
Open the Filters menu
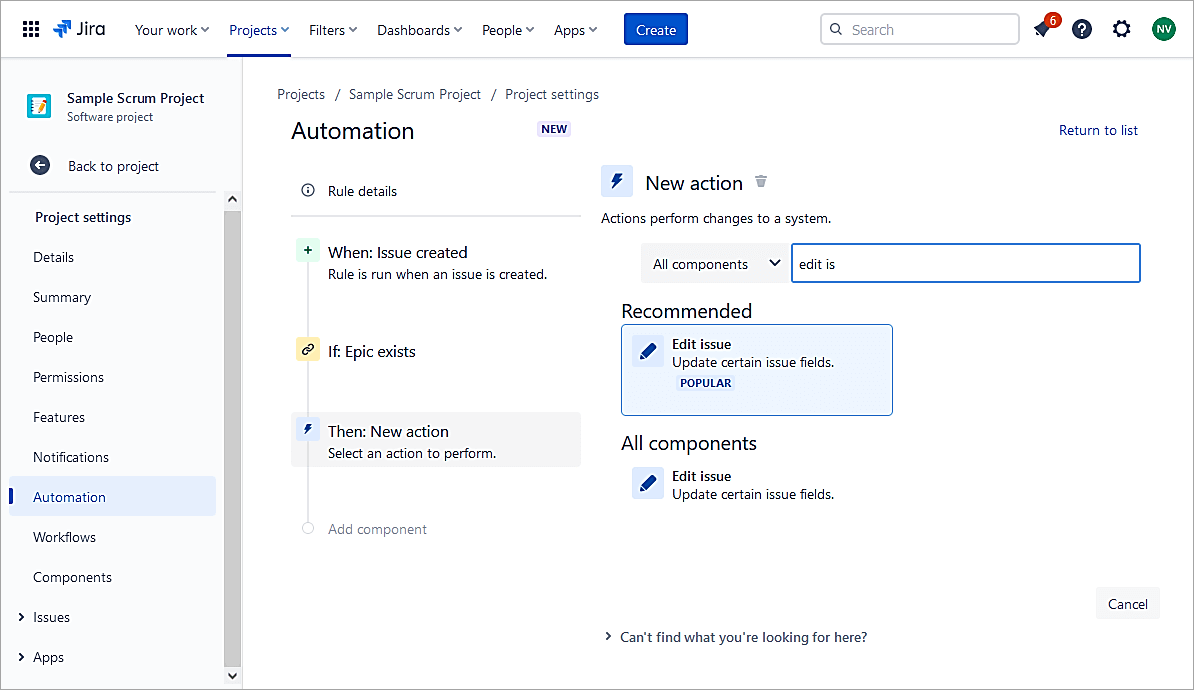pos(333,30)
